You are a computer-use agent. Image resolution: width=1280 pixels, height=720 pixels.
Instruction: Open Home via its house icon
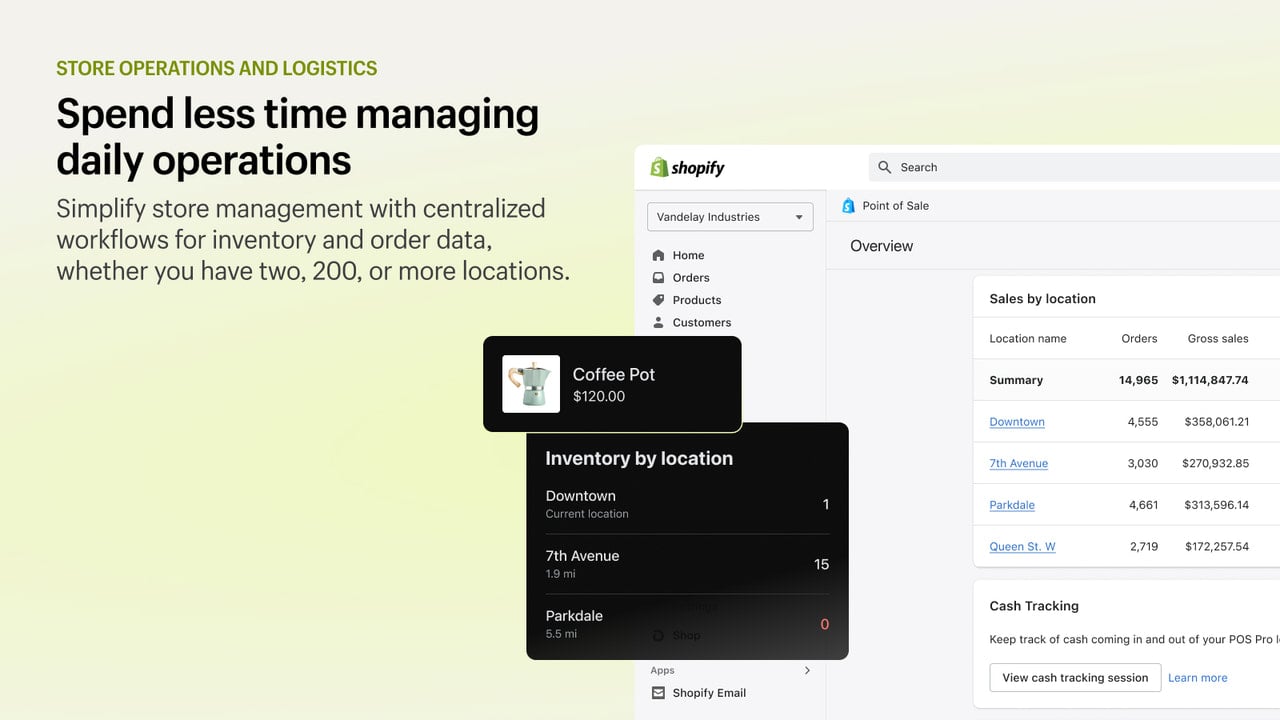(x=658, y=255)
